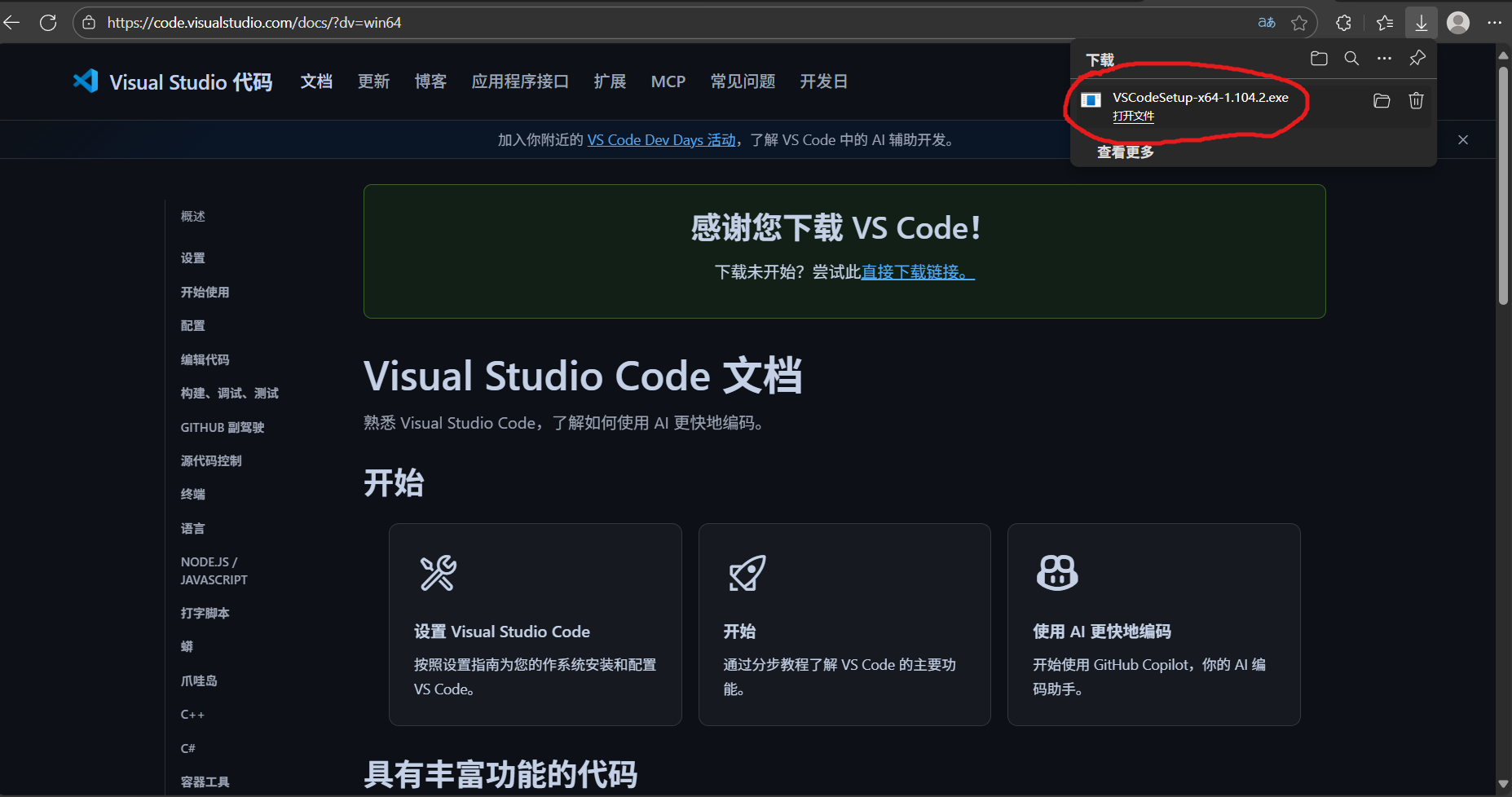Click the wrench tools setup card icon
The width and height of the screenshot is (1512, 797).
coord(438,573)
